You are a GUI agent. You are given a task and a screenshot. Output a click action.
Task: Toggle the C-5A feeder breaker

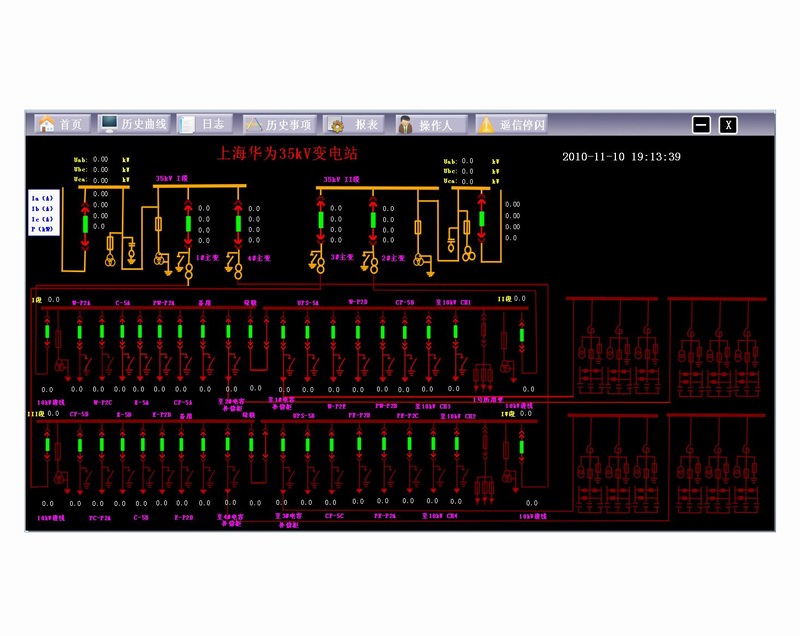pos(122,332)
